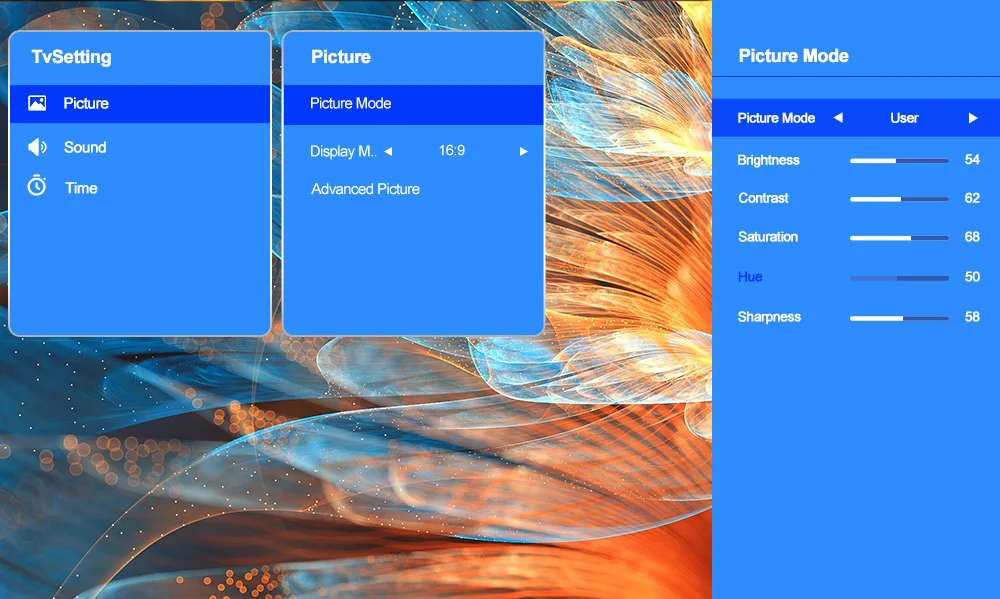Click the 16:9 display mode value

(x=452, y=151)
